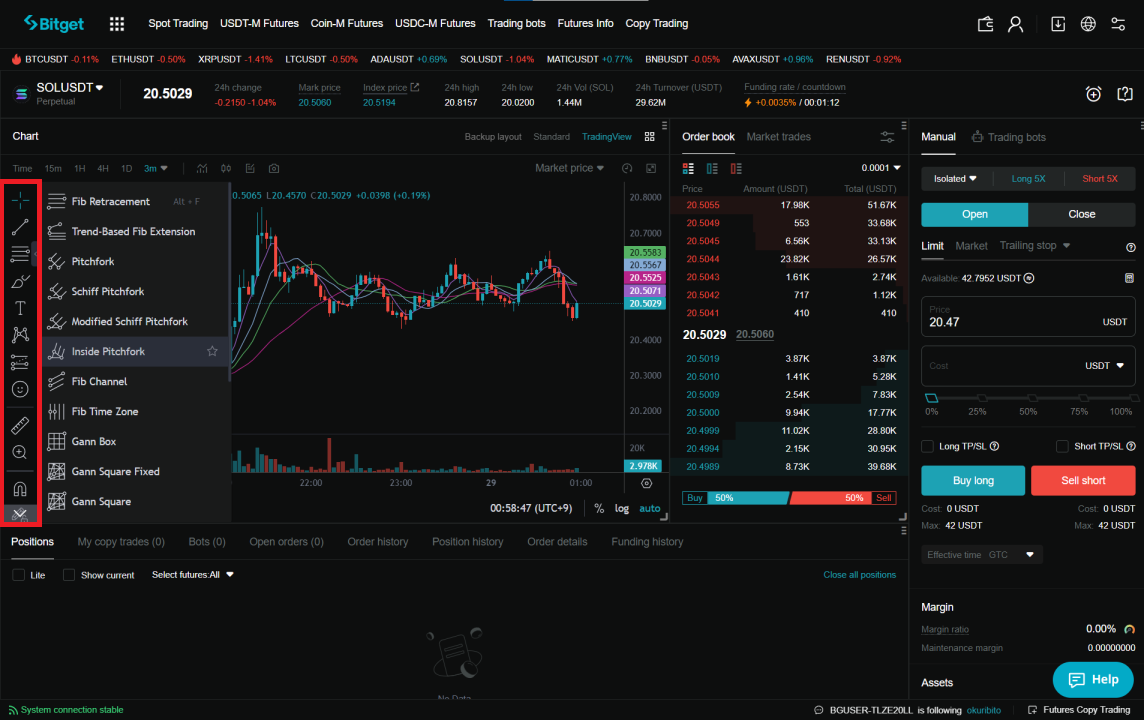The height and width of the screenshot is (720, 1144).
Task: Set cost slider to 50% mark
Action: [x=1032, y=398]
